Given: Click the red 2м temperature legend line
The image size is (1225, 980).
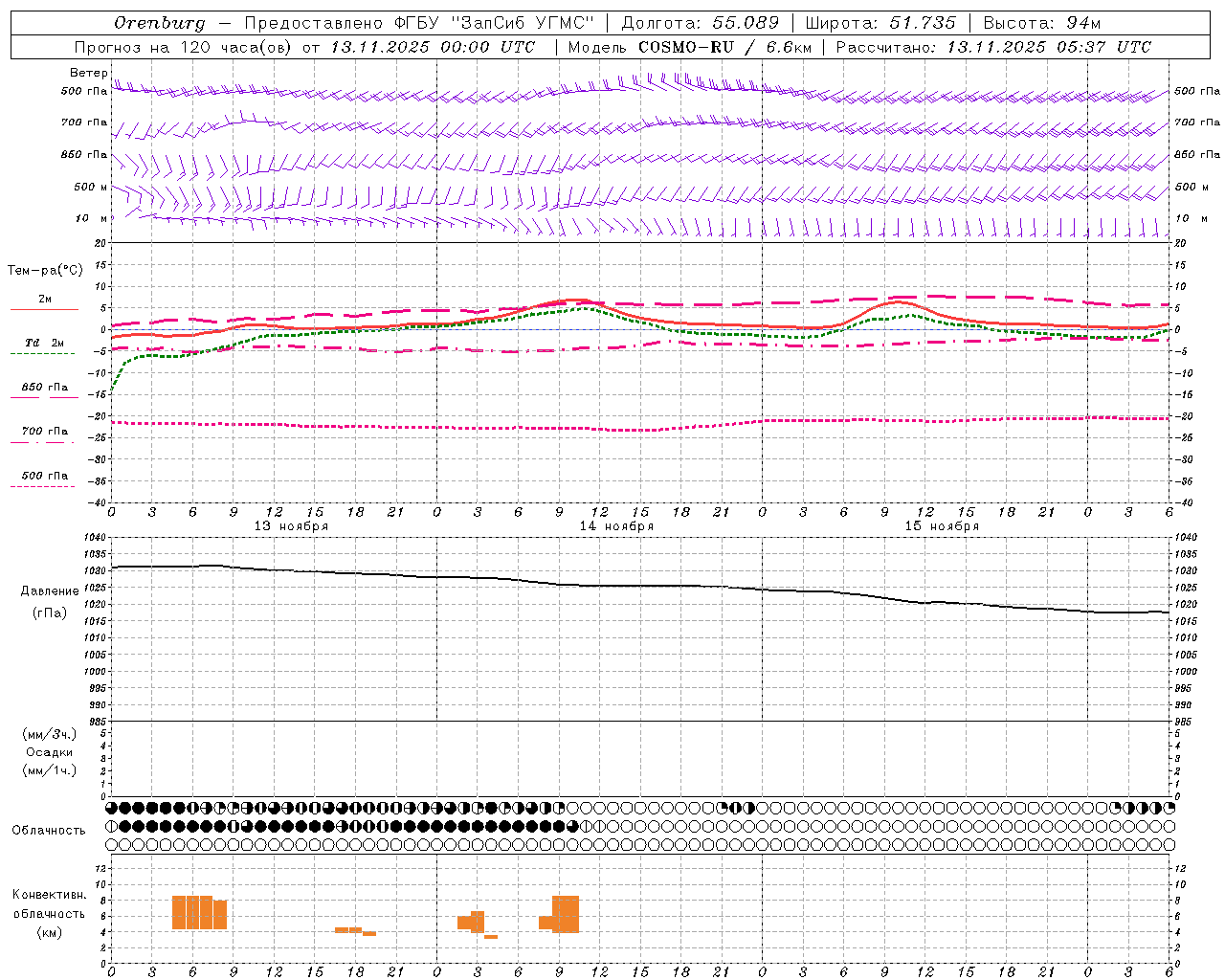Looking at the screenshot, I should tap(44, 309).
